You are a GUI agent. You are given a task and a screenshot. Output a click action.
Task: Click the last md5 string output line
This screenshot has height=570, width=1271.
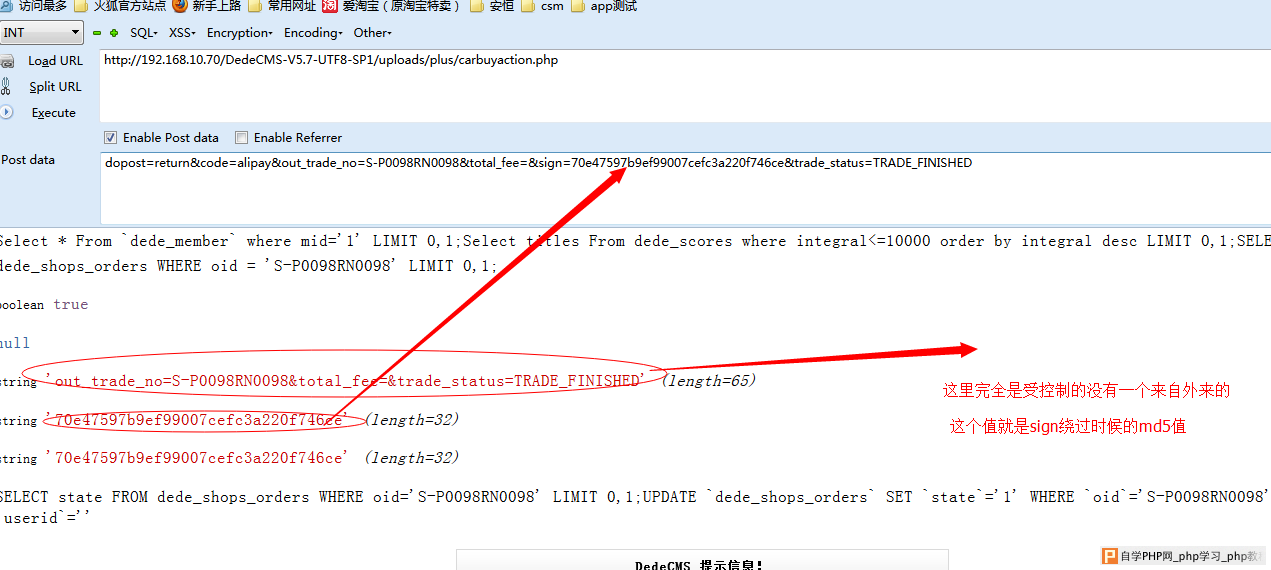coord(230,457)
